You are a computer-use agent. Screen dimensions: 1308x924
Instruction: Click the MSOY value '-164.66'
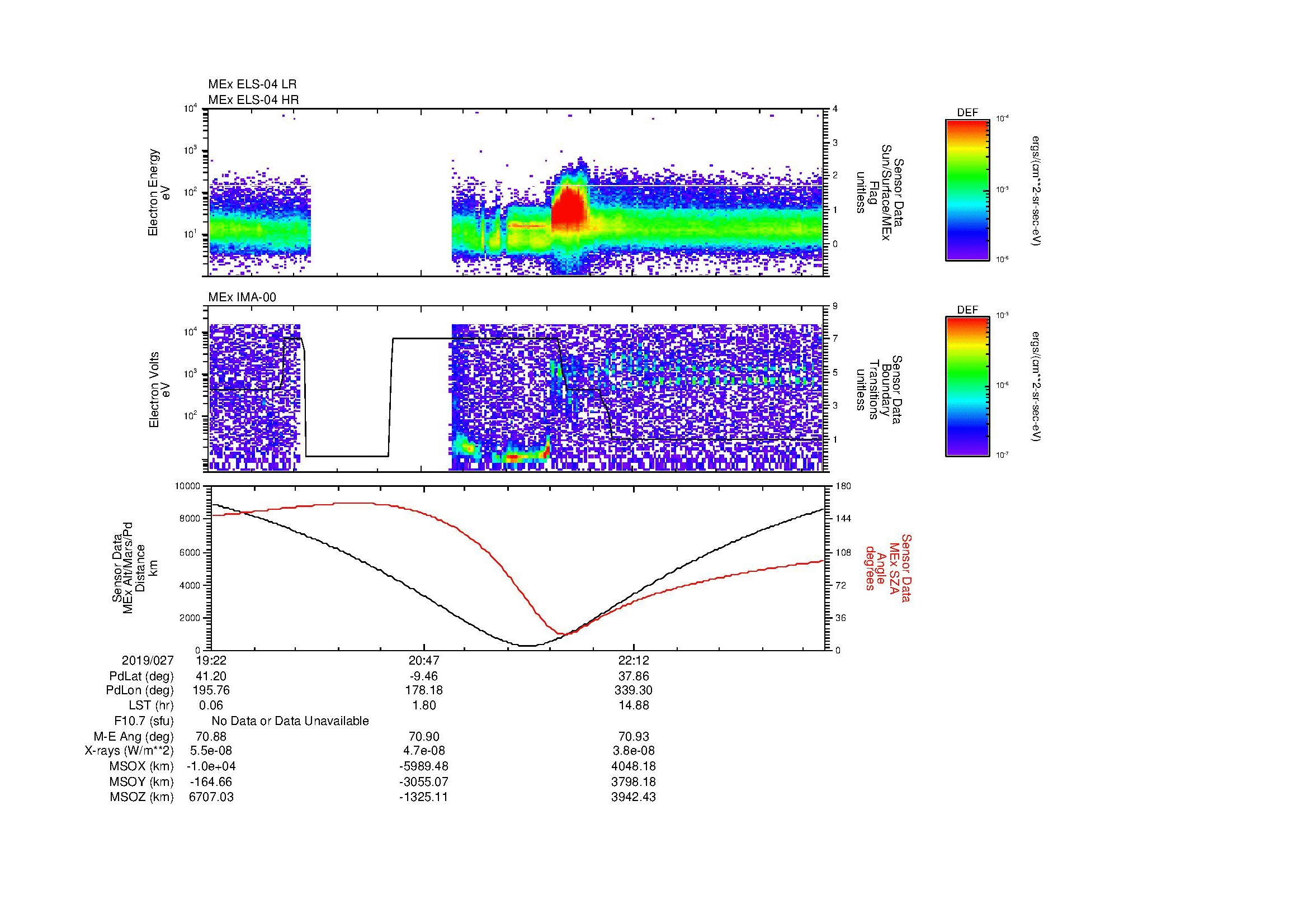[211, 781]
